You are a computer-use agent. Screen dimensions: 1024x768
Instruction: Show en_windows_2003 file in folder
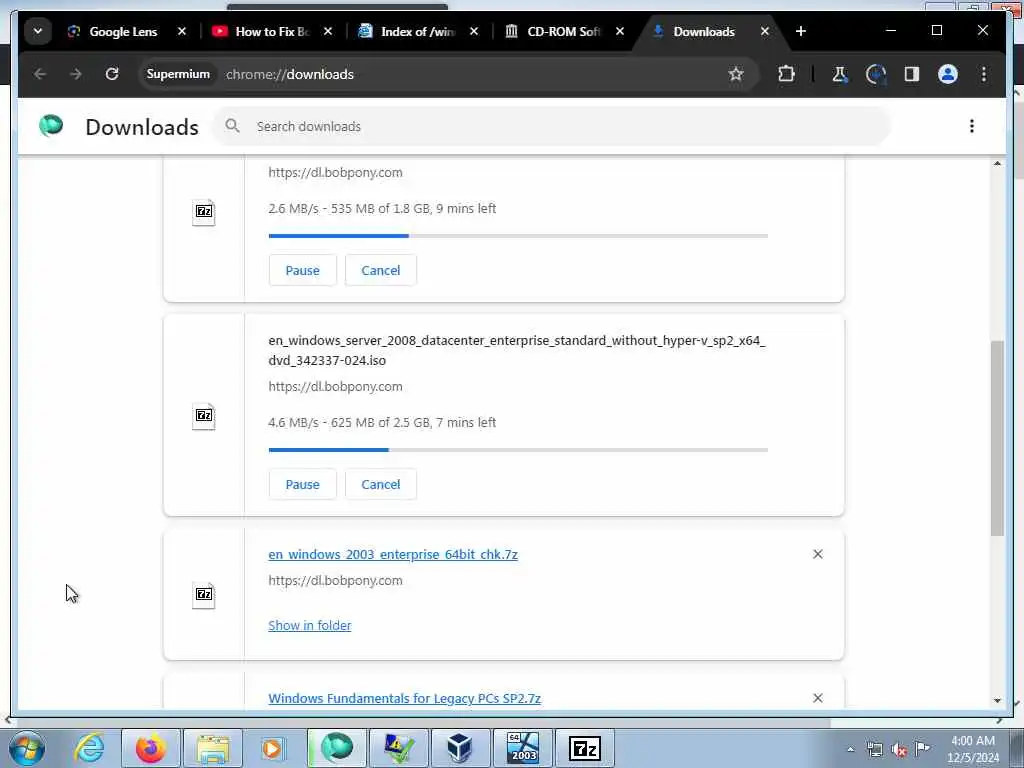310,626
